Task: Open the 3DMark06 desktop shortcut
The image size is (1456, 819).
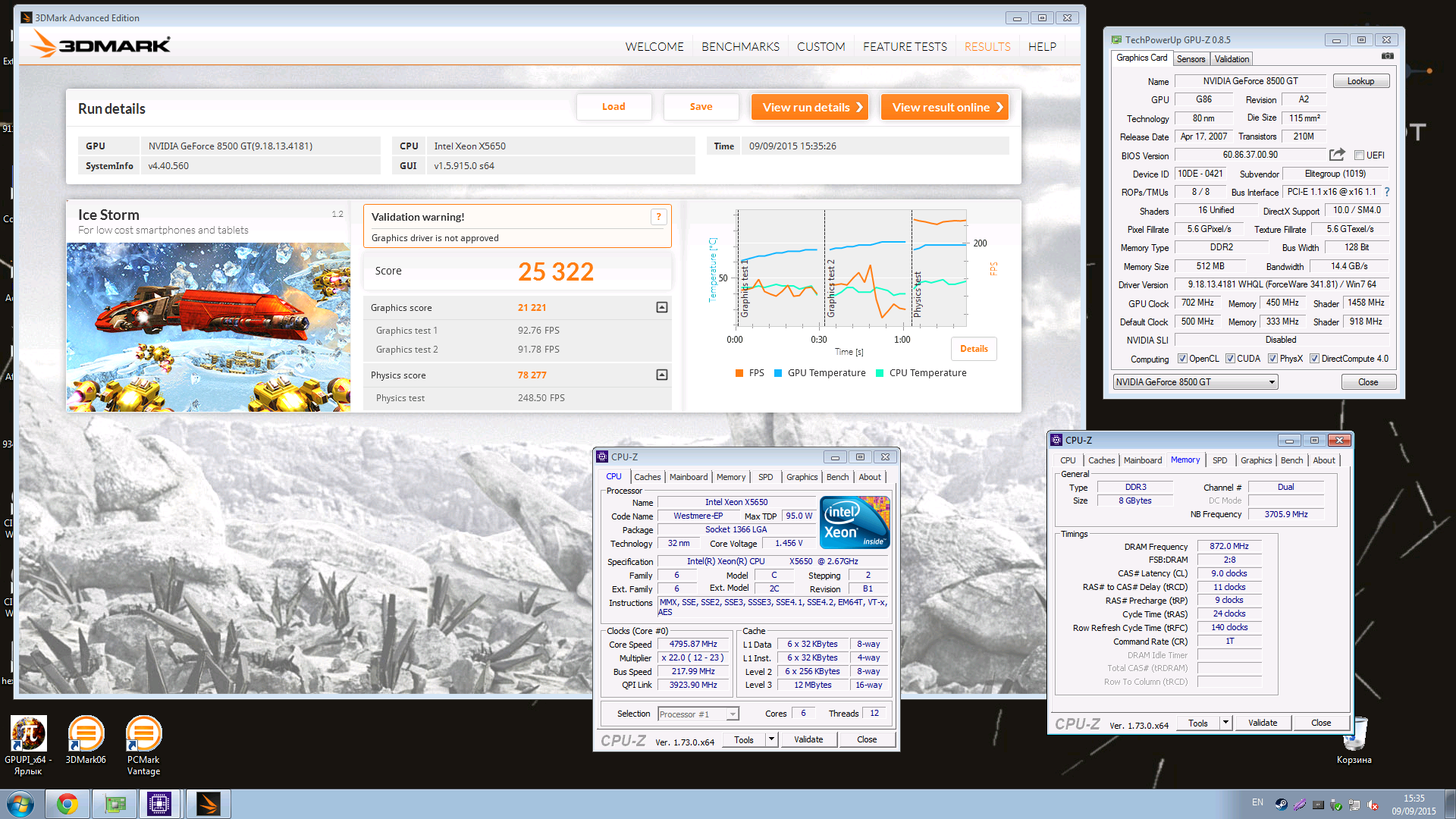Action: tap(86, 740)
